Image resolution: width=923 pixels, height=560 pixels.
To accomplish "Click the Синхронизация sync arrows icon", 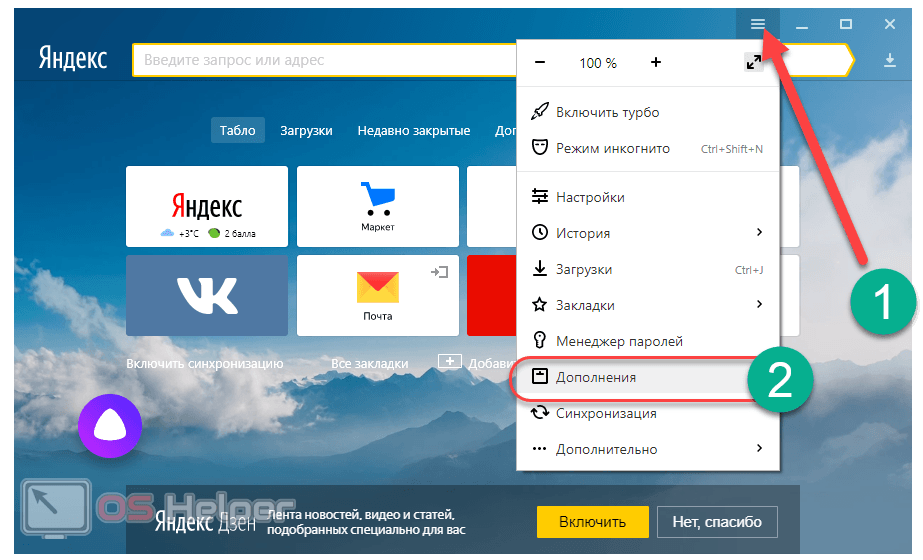I will pos(540,412).
